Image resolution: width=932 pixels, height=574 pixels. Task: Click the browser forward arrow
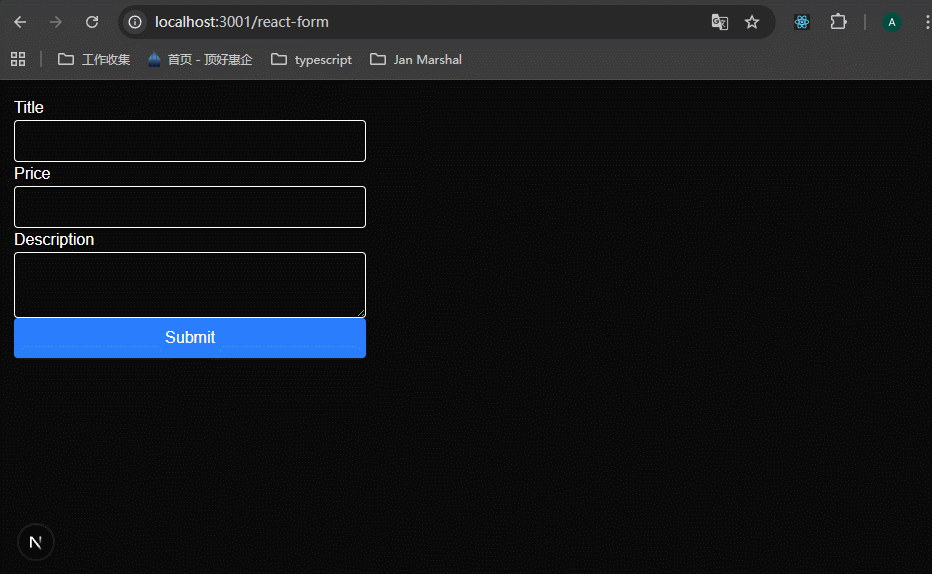click(56, 22)
